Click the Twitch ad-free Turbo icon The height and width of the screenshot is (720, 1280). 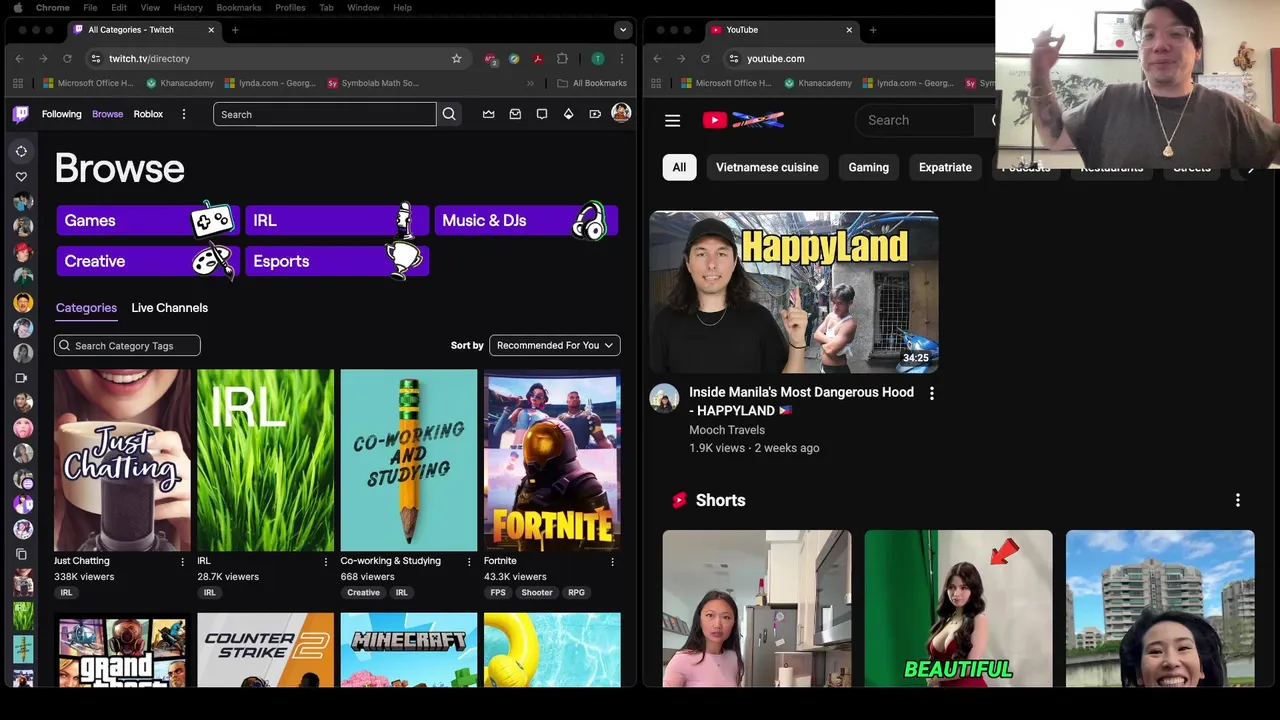pos(595,114)
